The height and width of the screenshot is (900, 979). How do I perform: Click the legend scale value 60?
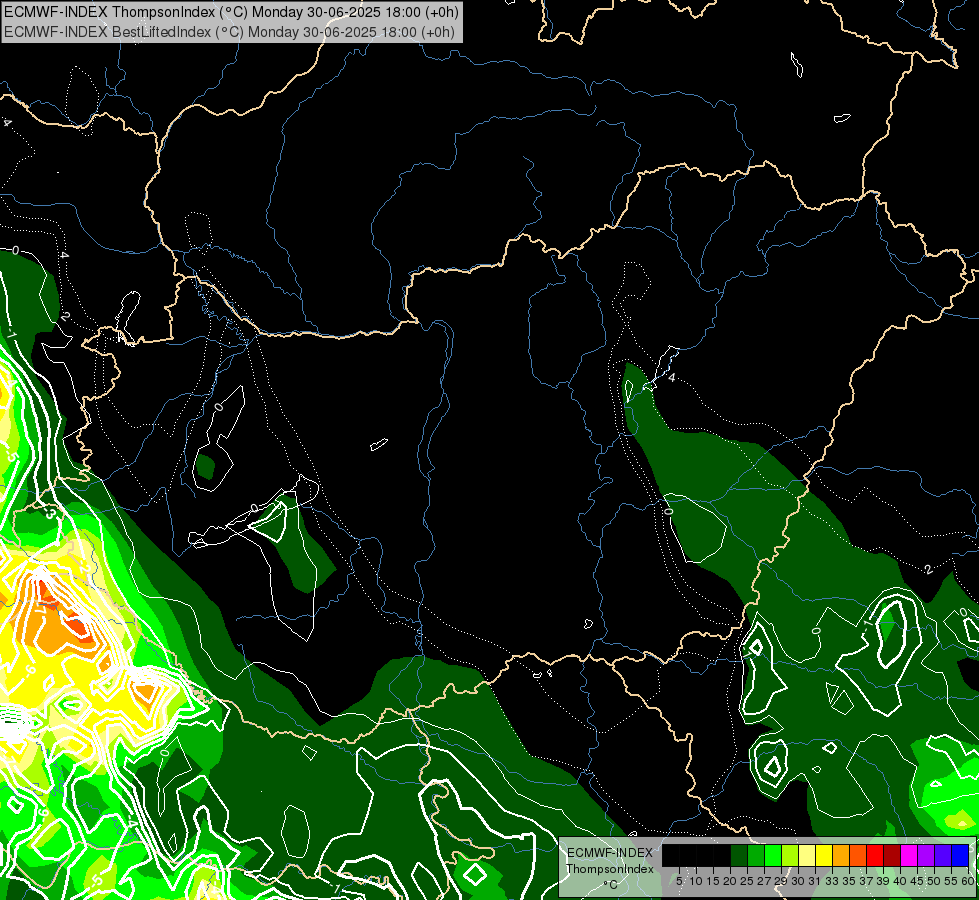pos(967,881)
